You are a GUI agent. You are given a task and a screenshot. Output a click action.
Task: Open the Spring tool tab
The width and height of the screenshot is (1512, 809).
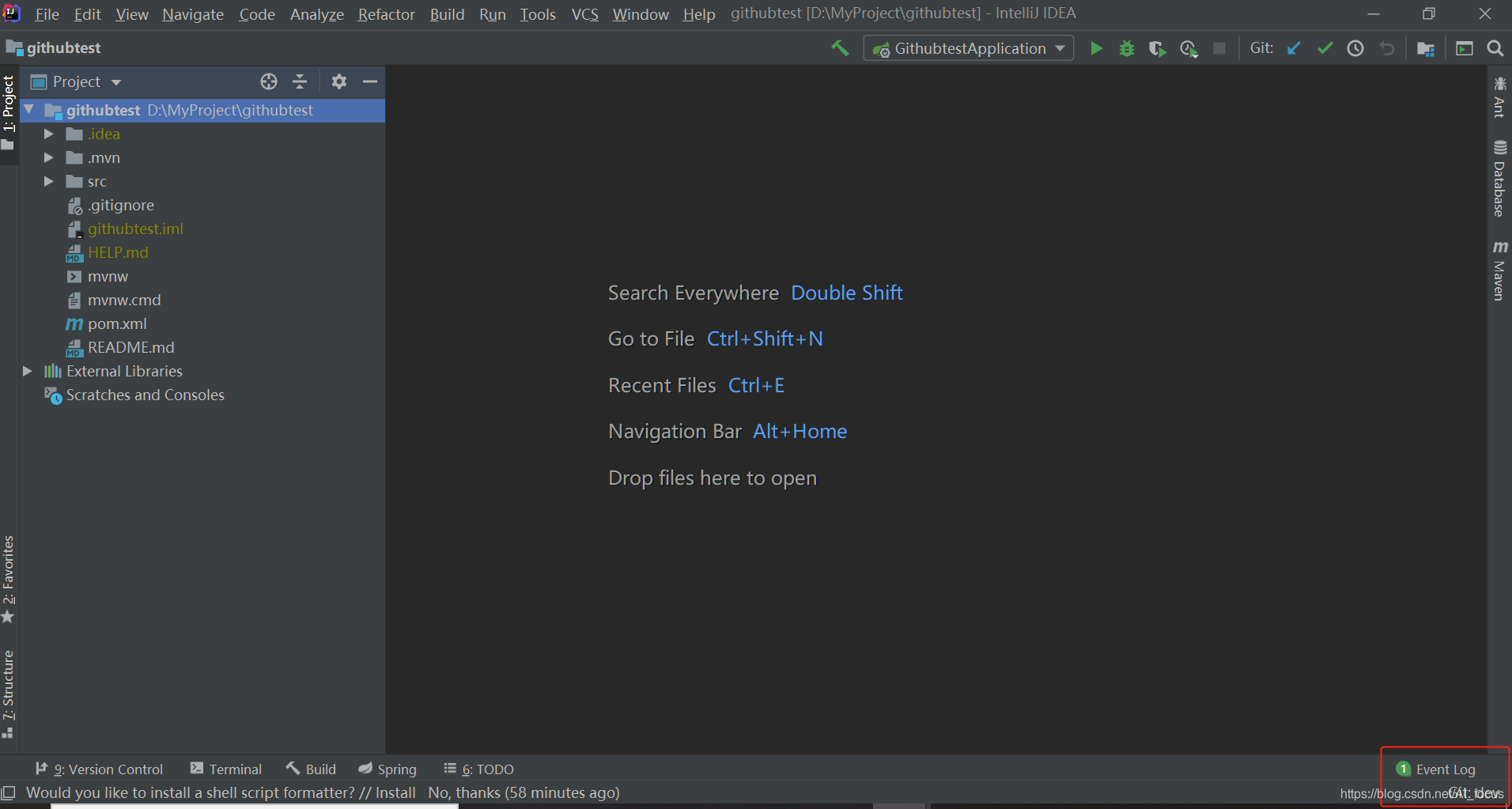coord(387,769)
